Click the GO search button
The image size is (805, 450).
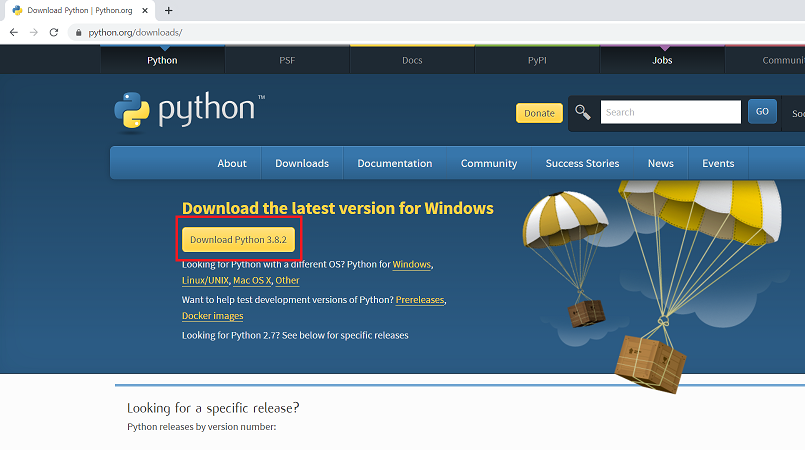pyautogui.click(x=762, y=111)
